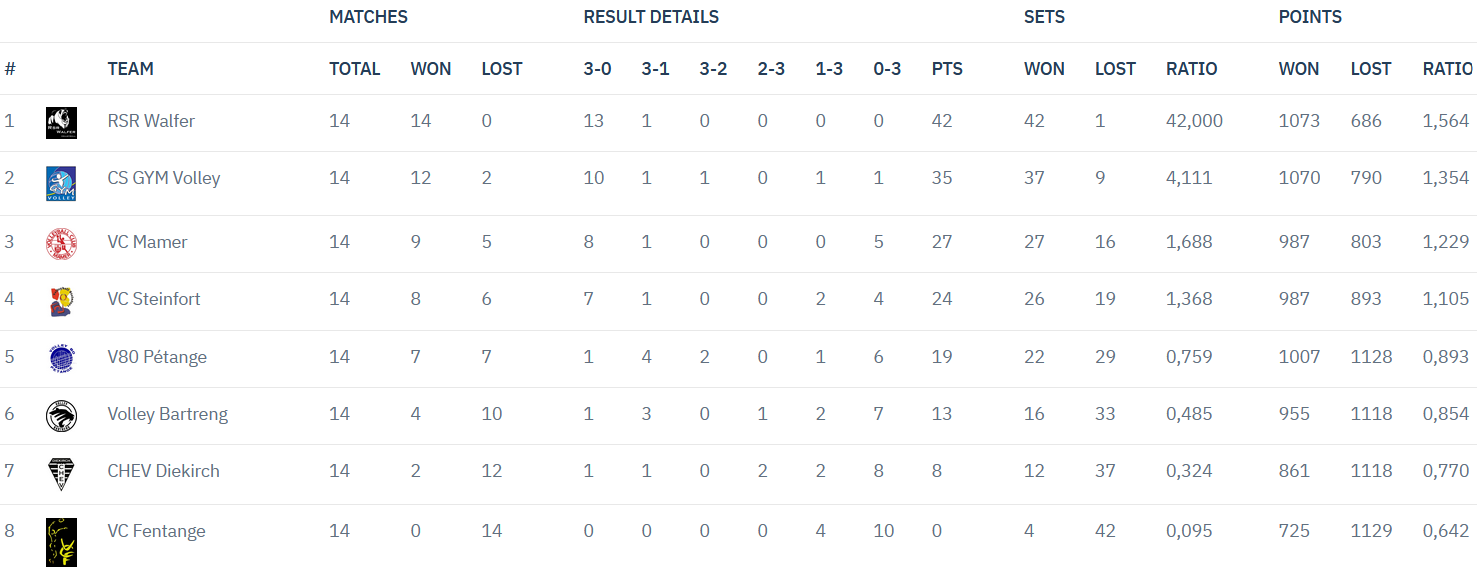Click the VC Fentange team logo
Image resolution: width=1477 pixels, height=567 pixels.
tap(61, 541)
